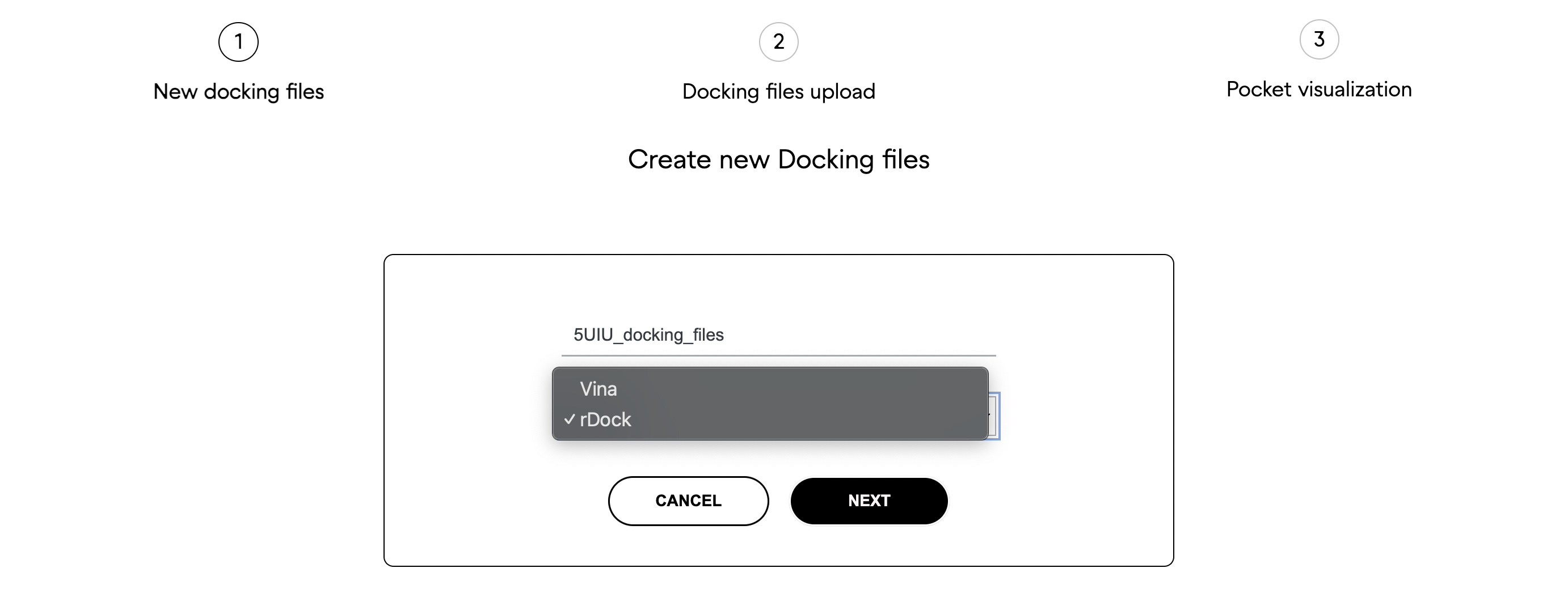Open the 'Pocket visualization' step label

coord(1318,90)
